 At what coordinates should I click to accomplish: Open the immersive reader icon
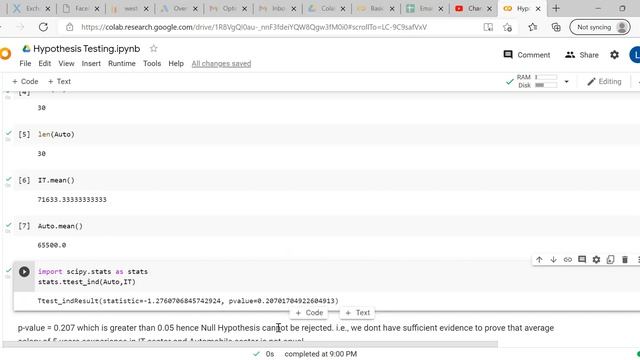coord(488,27)
